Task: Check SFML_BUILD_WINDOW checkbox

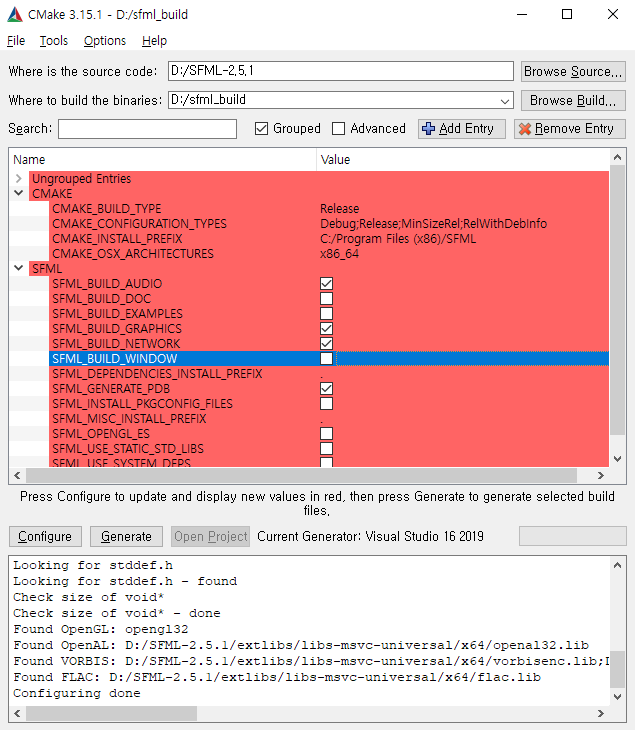Action: coord(326,358)
